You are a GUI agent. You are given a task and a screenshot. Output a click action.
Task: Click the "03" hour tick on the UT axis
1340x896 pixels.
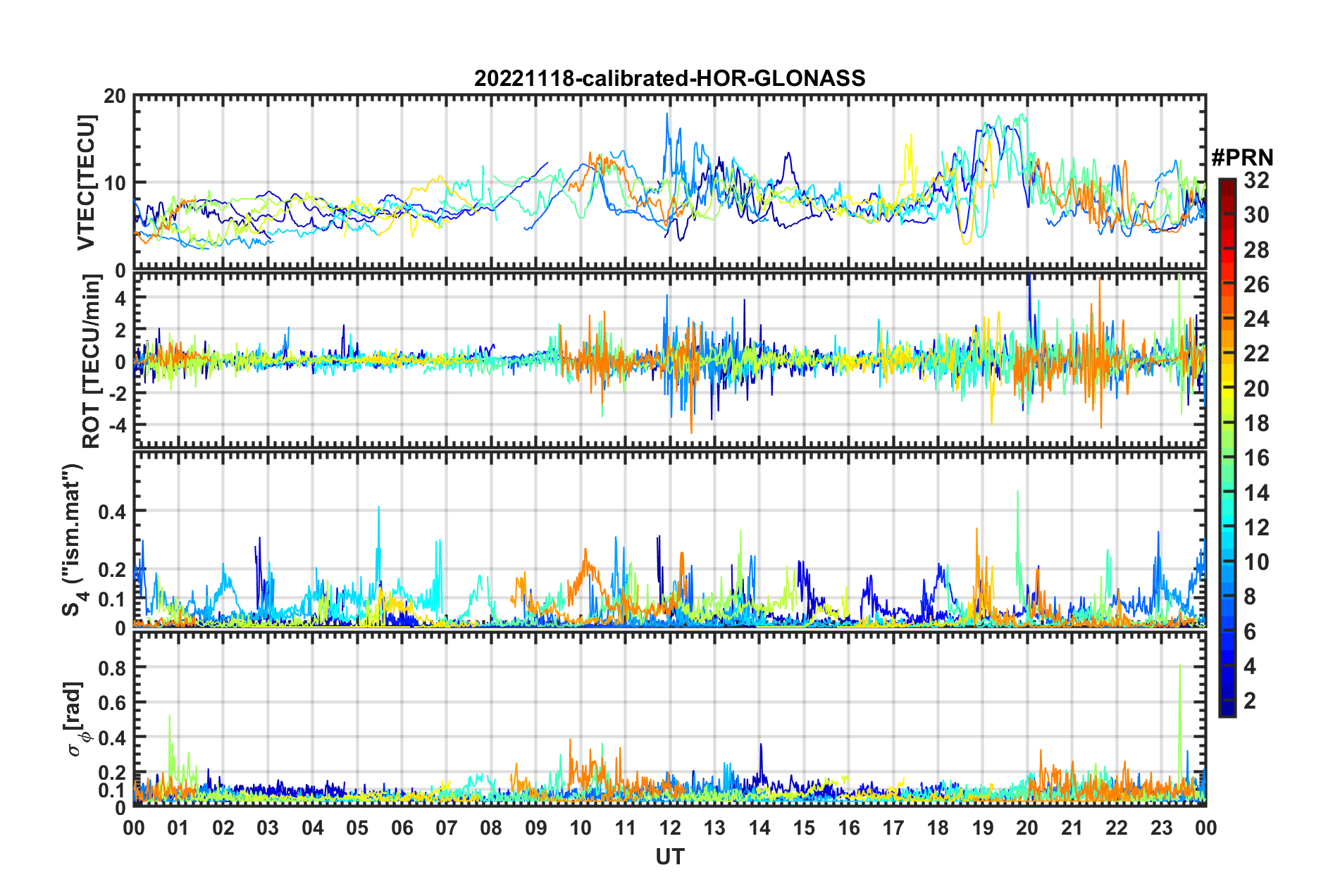coord(268,828)
